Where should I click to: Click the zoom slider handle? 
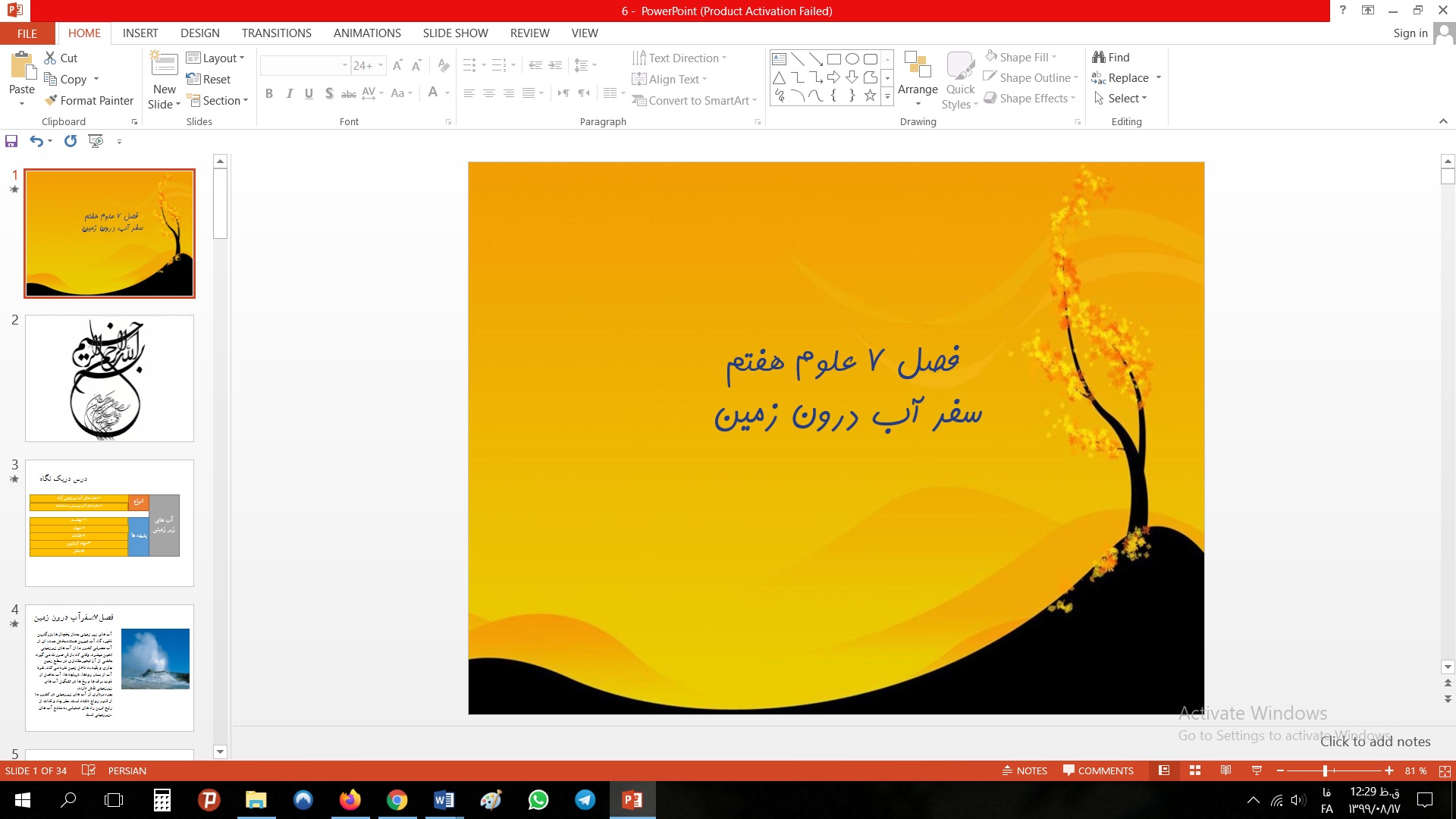click(1325, 770)
